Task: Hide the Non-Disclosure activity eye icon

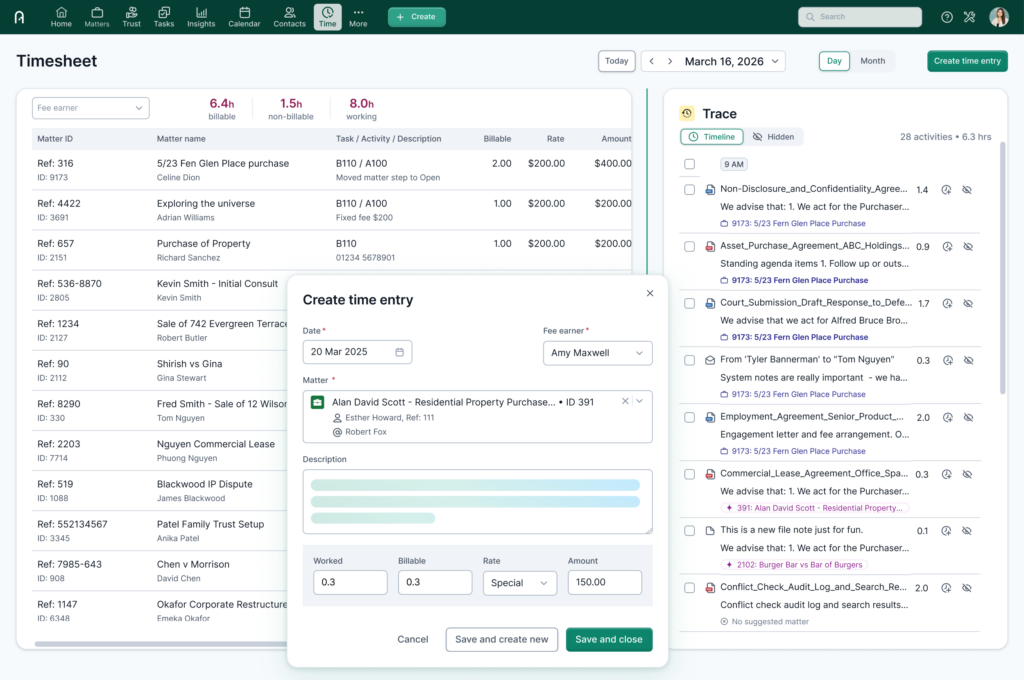Action: [x=967, y=190]
